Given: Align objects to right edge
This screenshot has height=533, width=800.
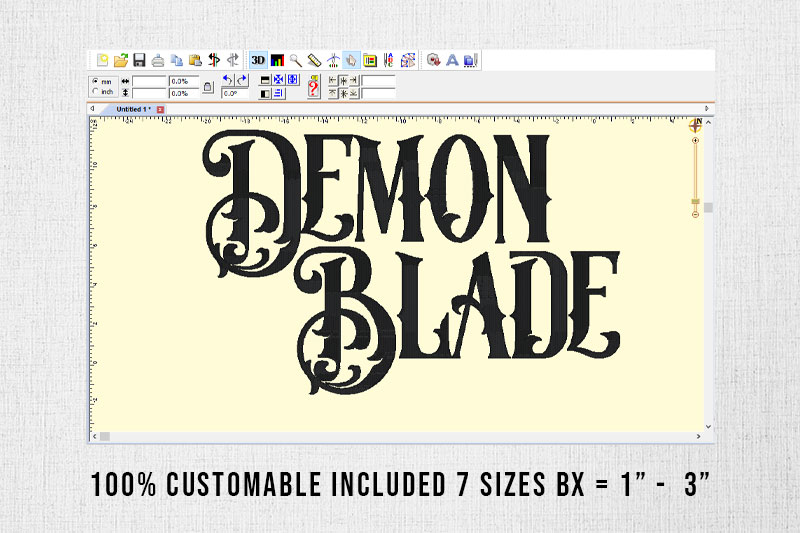Looking at the screenshot, I should (354, 81).
